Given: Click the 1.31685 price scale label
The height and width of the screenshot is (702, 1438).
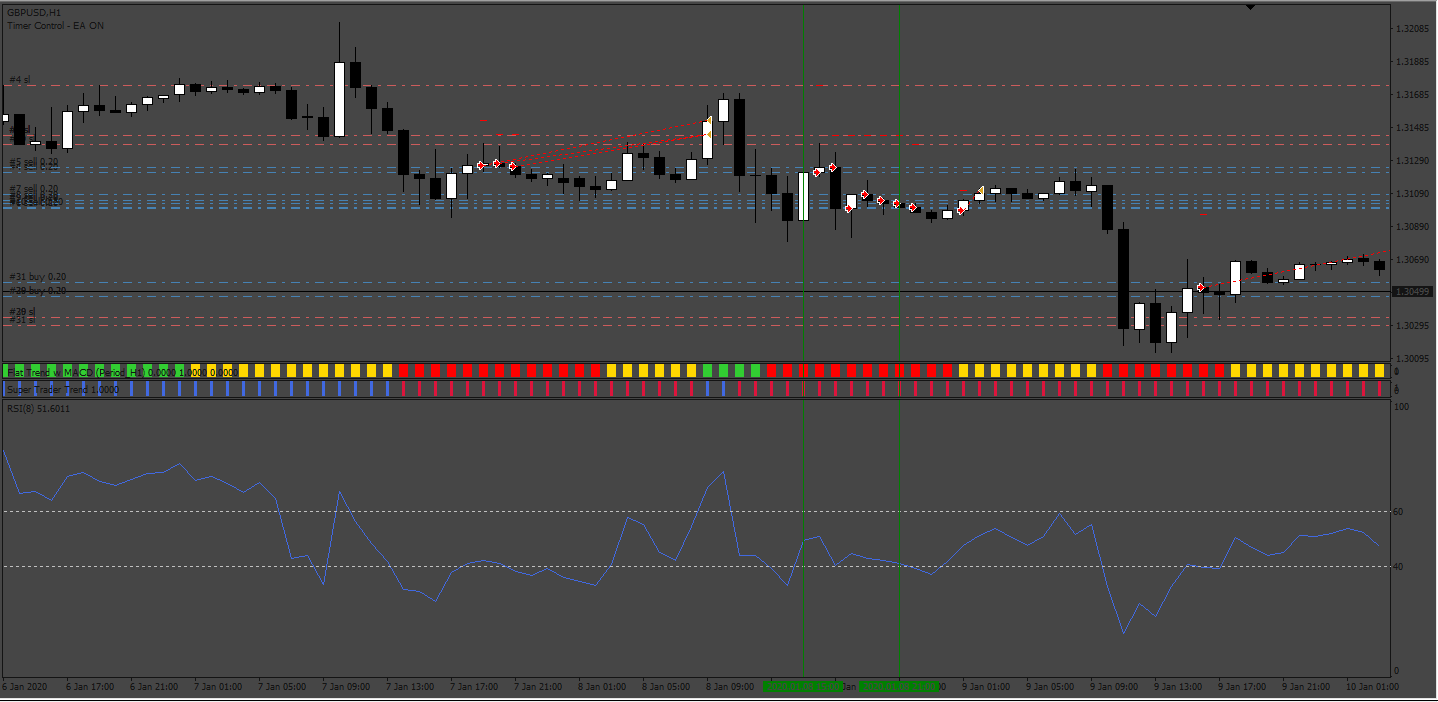Looking at the screenshot, I should point(1410,95).
